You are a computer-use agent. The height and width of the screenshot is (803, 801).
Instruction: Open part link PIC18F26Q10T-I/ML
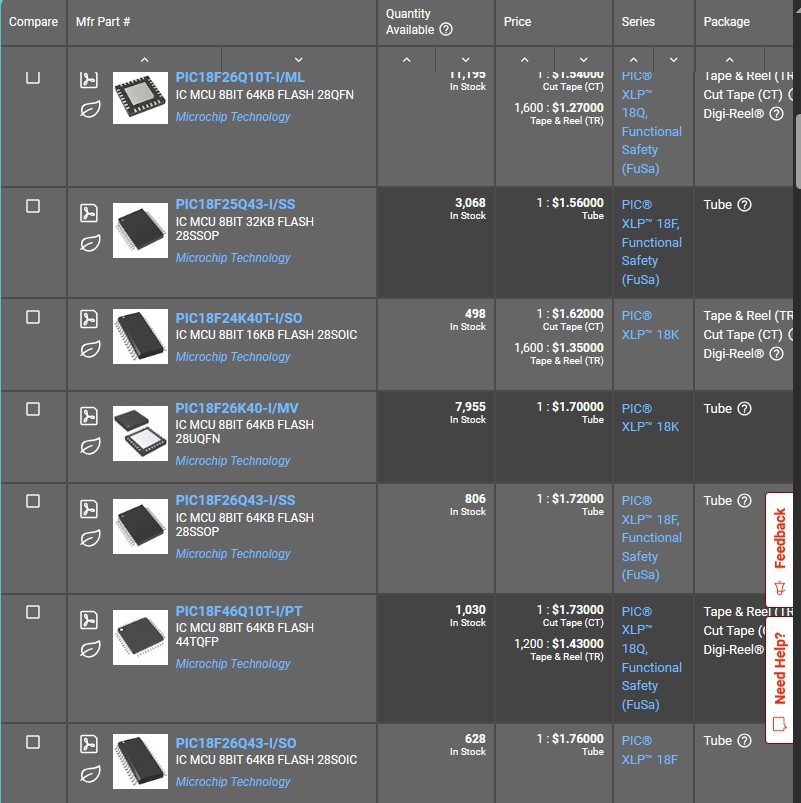240,77
